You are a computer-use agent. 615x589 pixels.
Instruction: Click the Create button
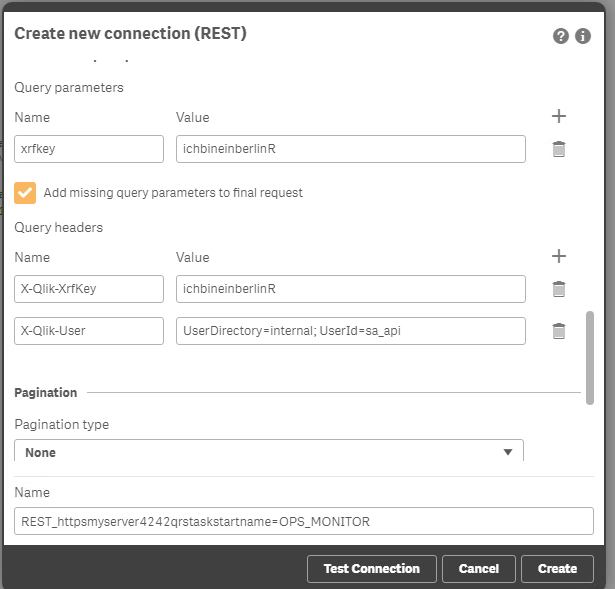point(557,568)
